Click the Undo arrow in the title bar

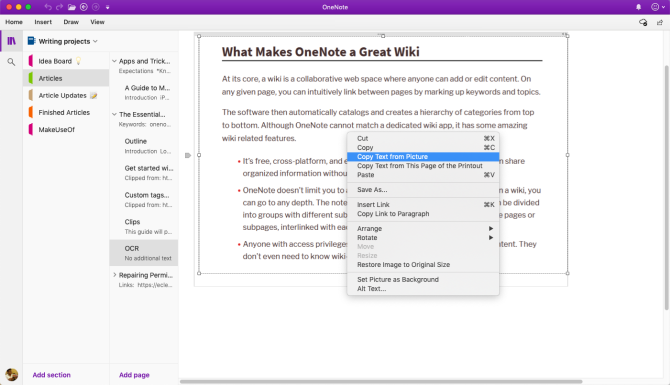[x=47, y=7]
